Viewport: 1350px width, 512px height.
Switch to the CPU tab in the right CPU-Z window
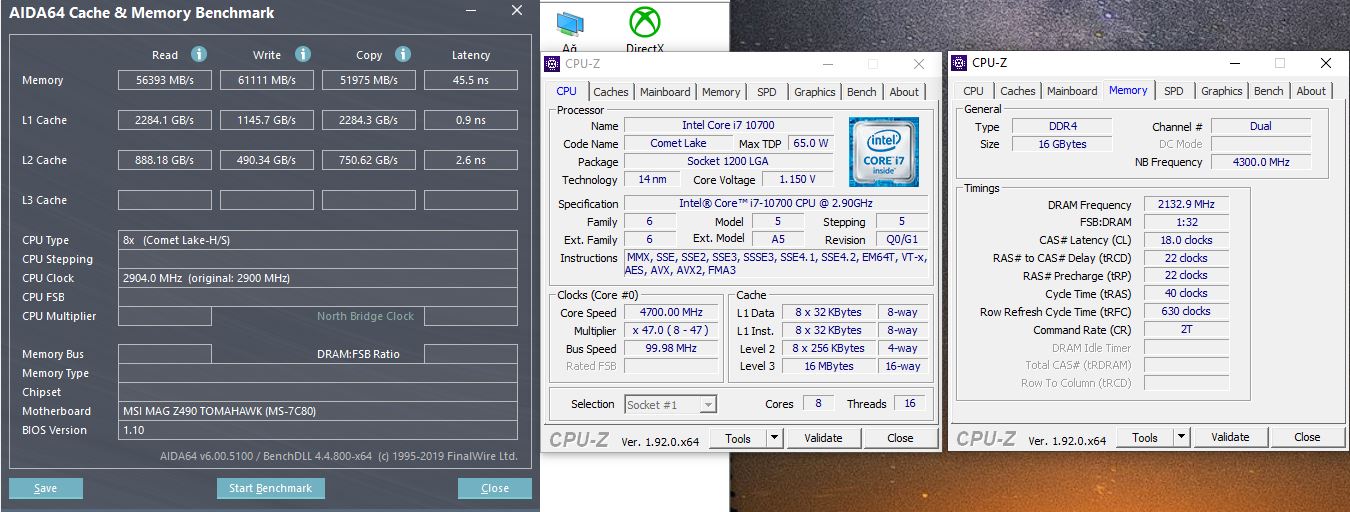974,91
